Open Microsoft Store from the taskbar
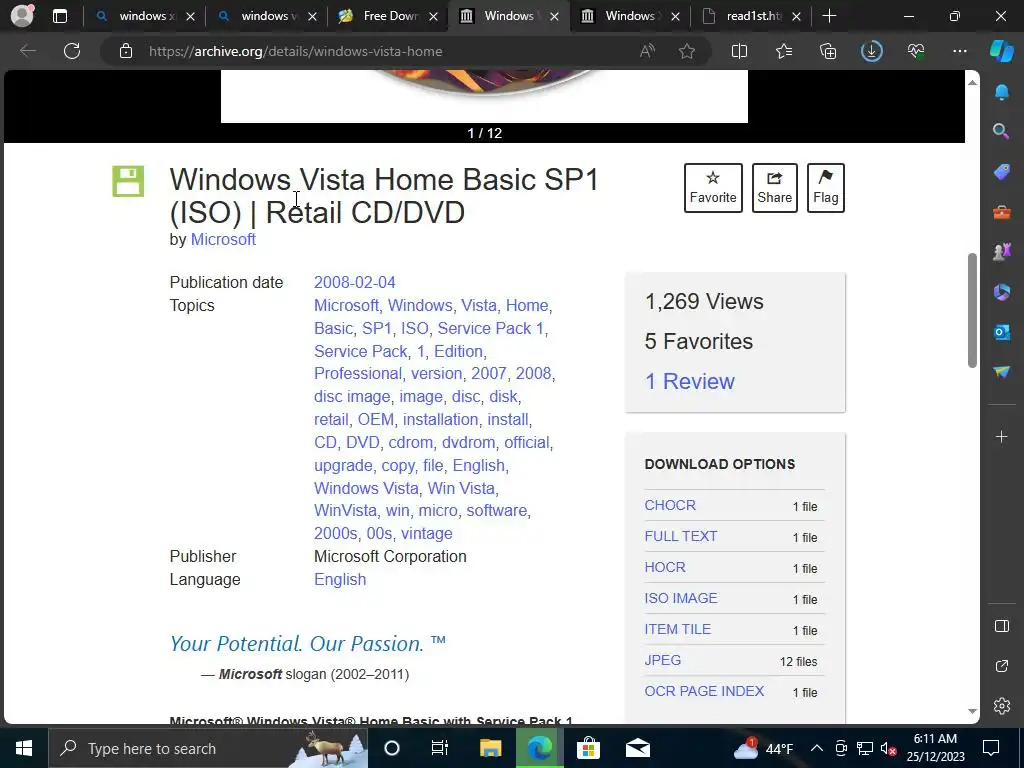 pyautogui.click(x=588, y=748)
